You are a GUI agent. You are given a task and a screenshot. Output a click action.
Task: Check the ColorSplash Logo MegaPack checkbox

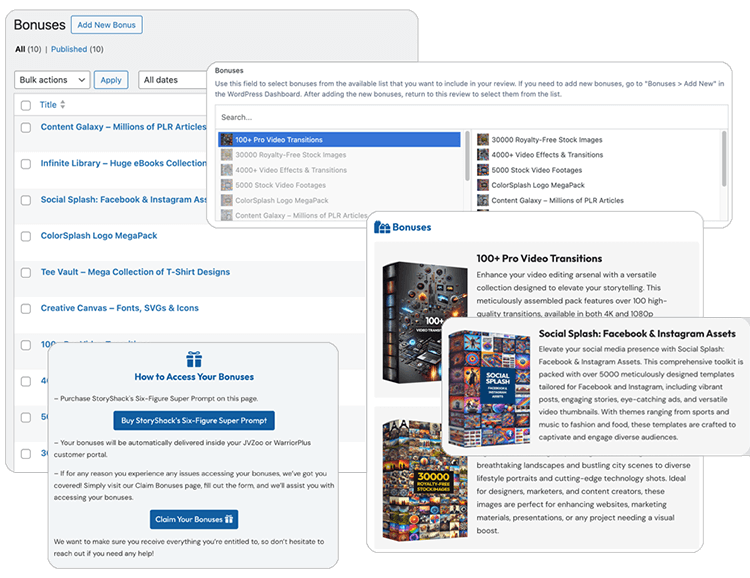(26, 236)
